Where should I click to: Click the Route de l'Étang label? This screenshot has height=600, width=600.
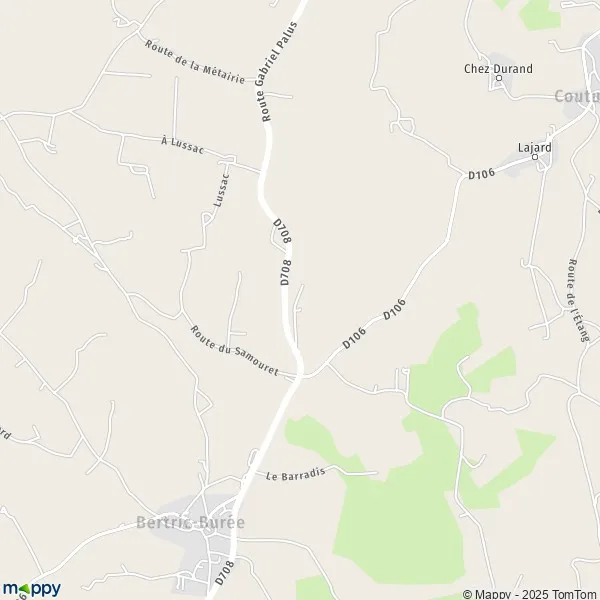pyautogui.click(x=577, y=300)
